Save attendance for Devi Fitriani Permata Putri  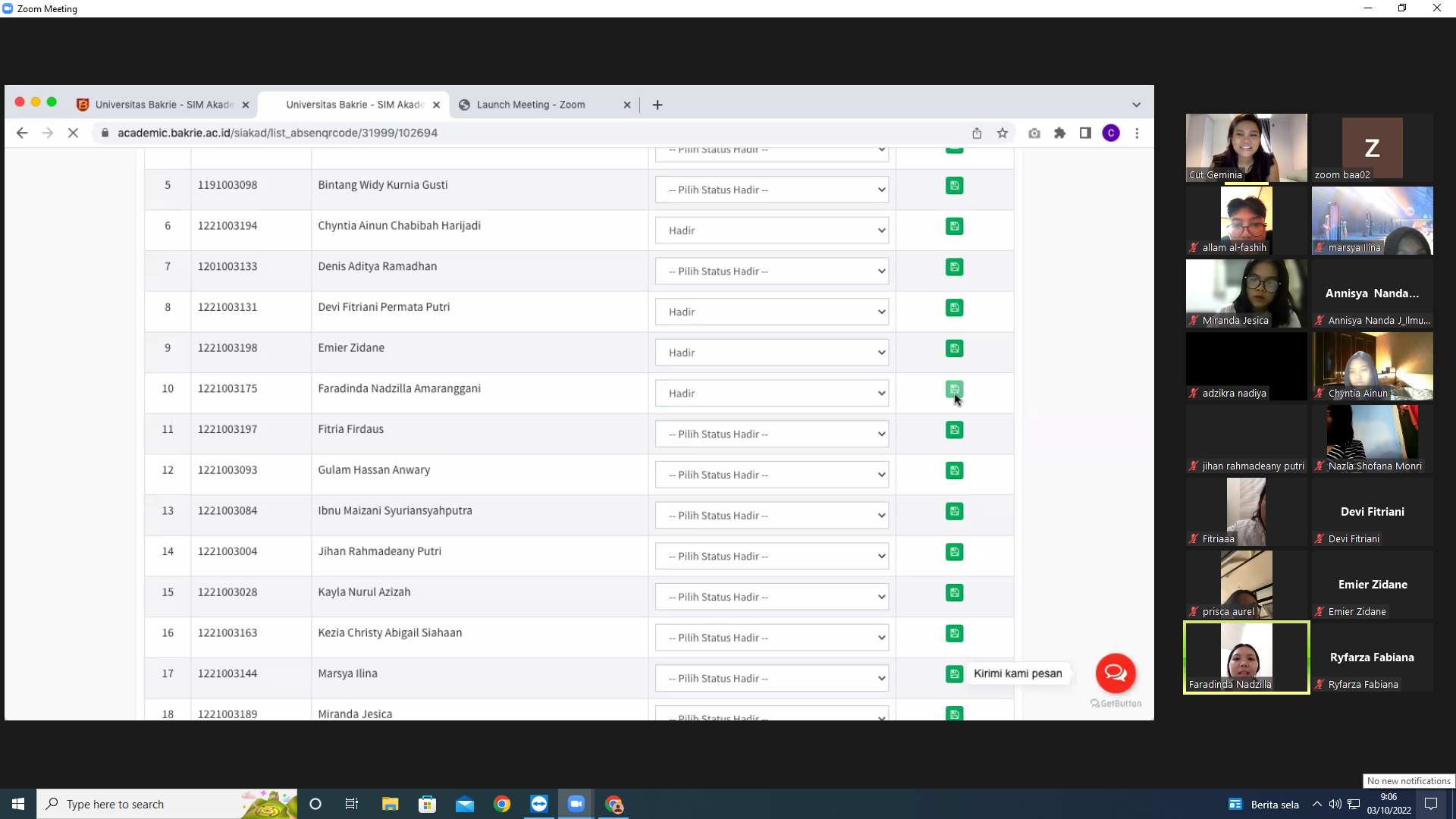coord(954,308)
